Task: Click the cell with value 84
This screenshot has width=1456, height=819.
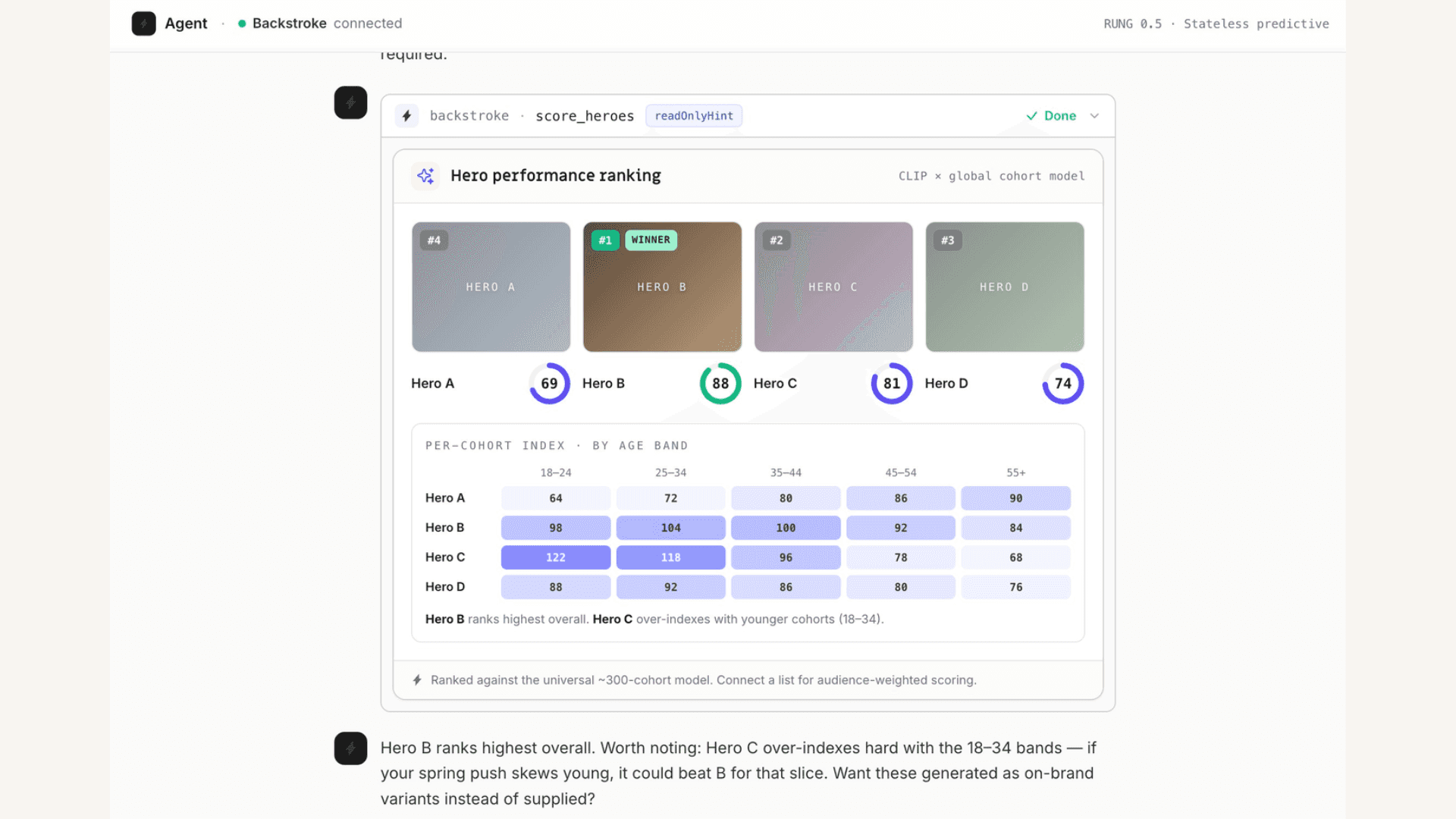Action: 1016,528
